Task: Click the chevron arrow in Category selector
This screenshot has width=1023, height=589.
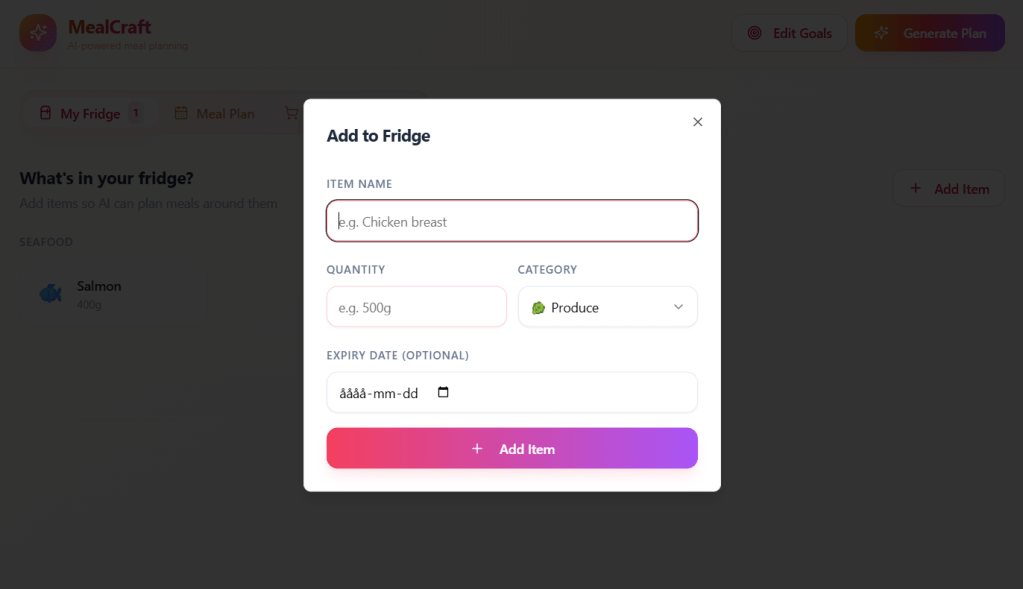Action: [x=678, y=307]
